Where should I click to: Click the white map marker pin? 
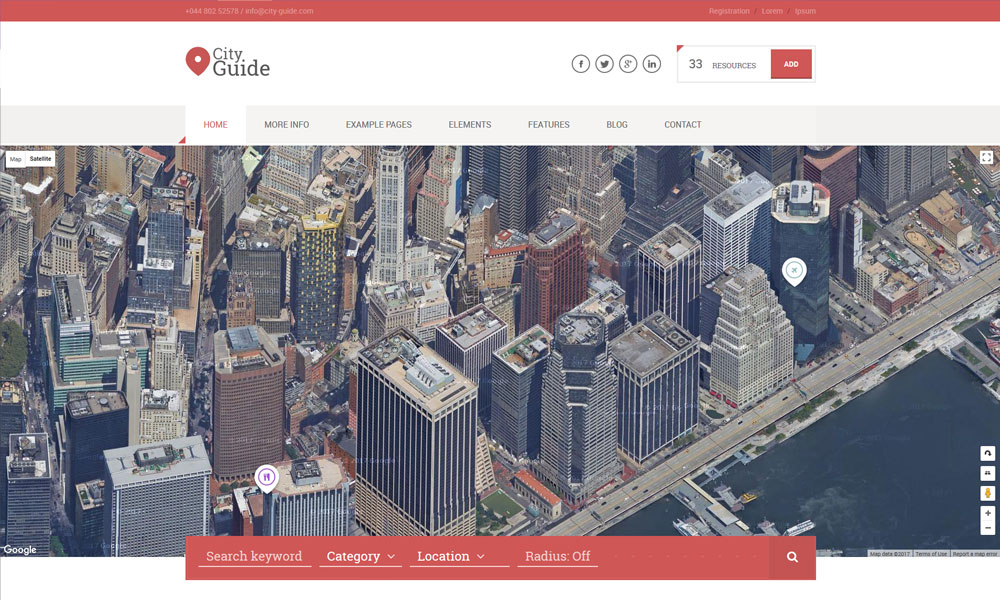click(794, 270)
